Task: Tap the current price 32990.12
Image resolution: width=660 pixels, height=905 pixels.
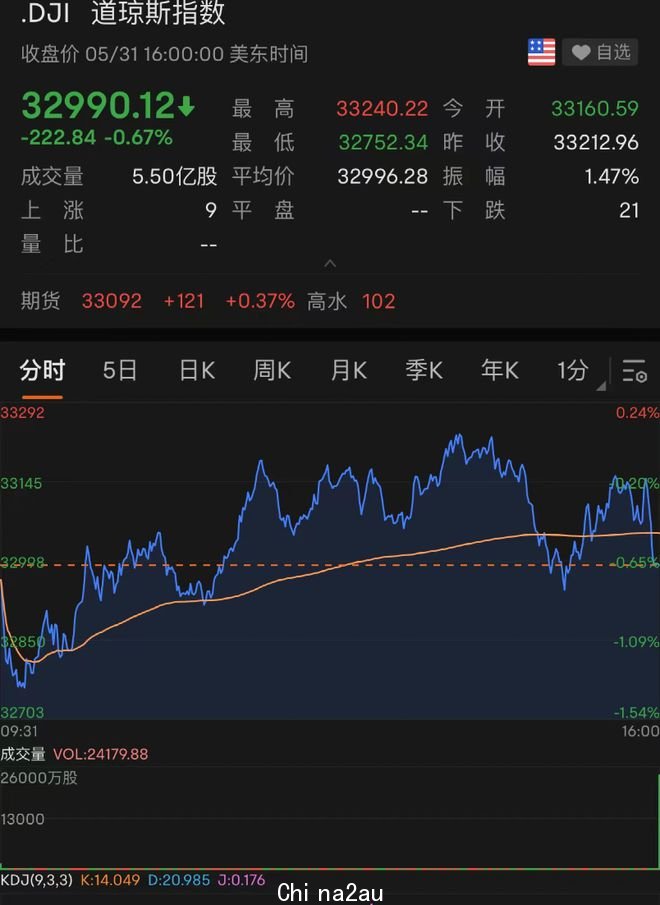Action: point(98,106)
